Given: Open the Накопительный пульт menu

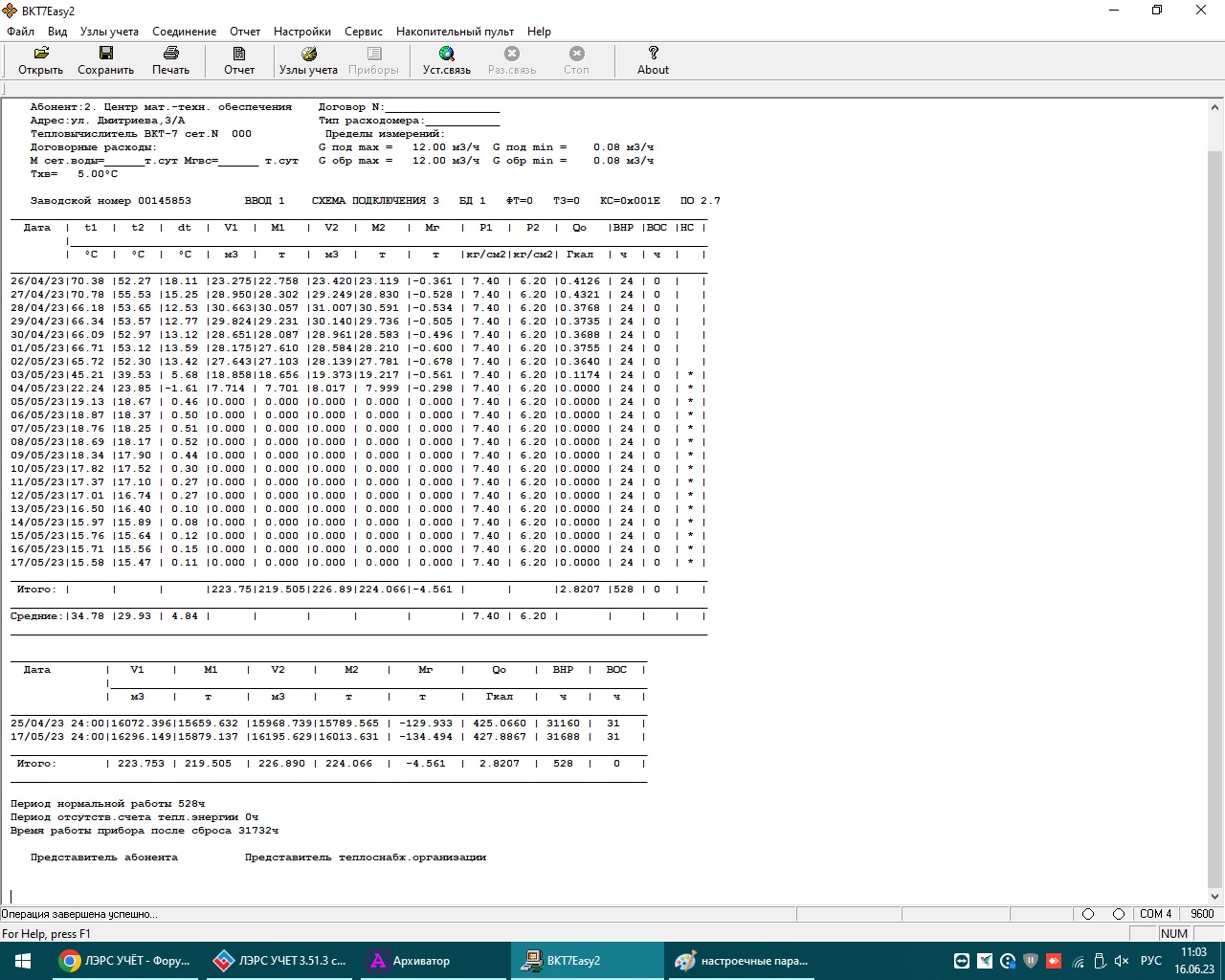Looking at the screenshot, I should pyautogui.click(x=455, y=32).
